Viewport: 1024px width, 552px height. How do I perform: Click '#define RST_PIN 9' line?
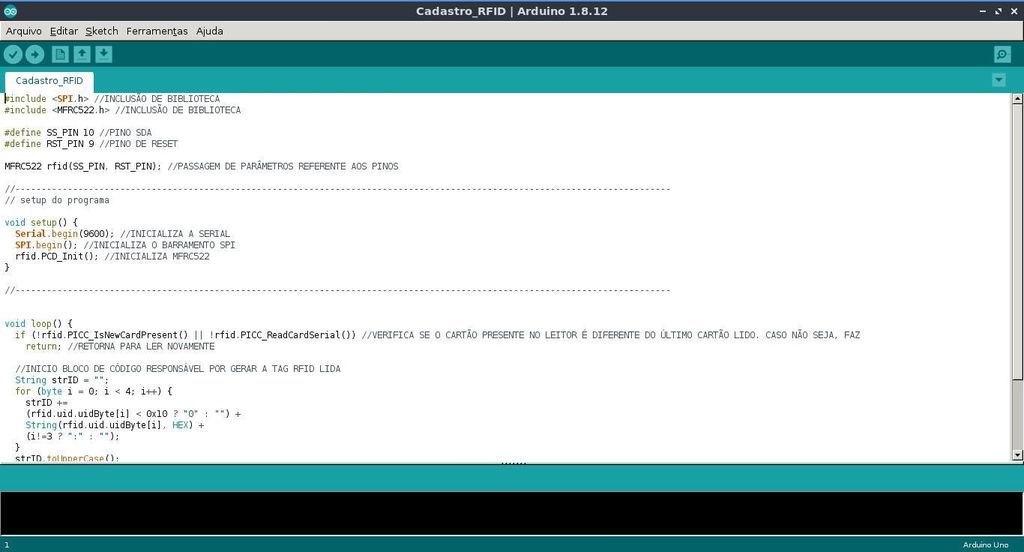91,144
